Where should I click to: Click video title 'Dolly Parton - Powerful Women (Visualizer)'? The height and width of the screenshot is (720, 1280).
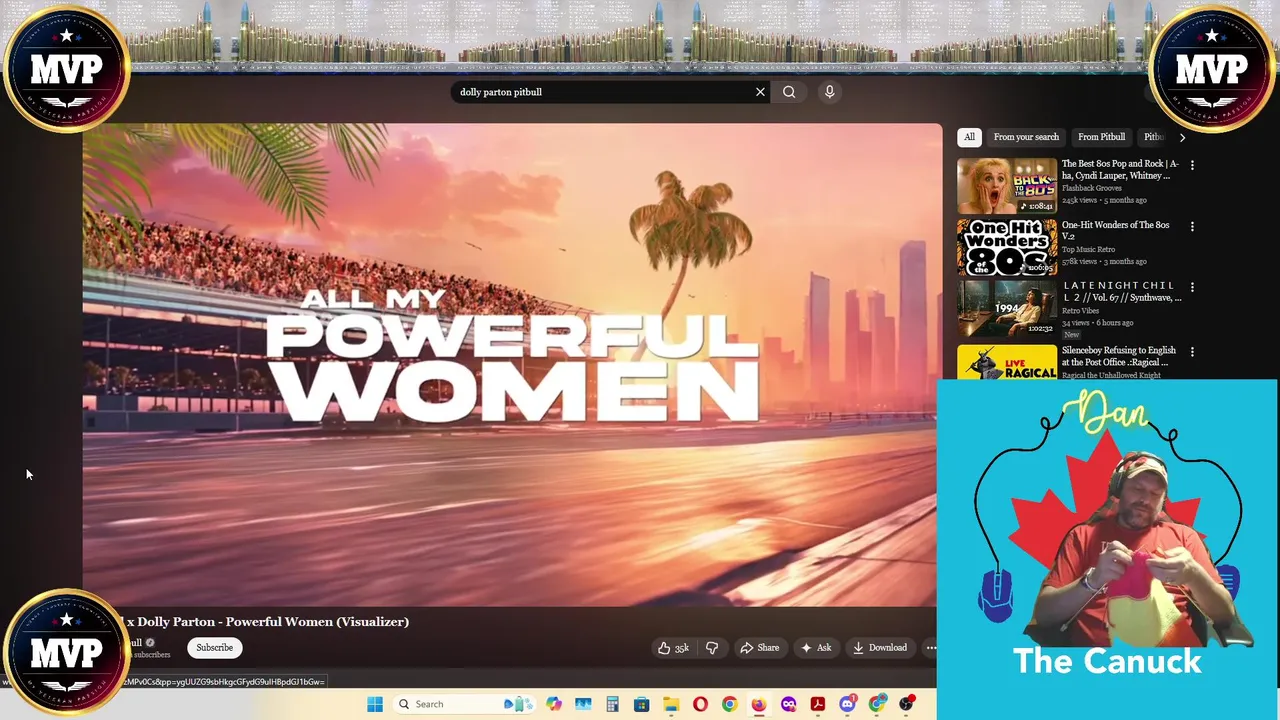pyautogui.click(x=273, y=622)
